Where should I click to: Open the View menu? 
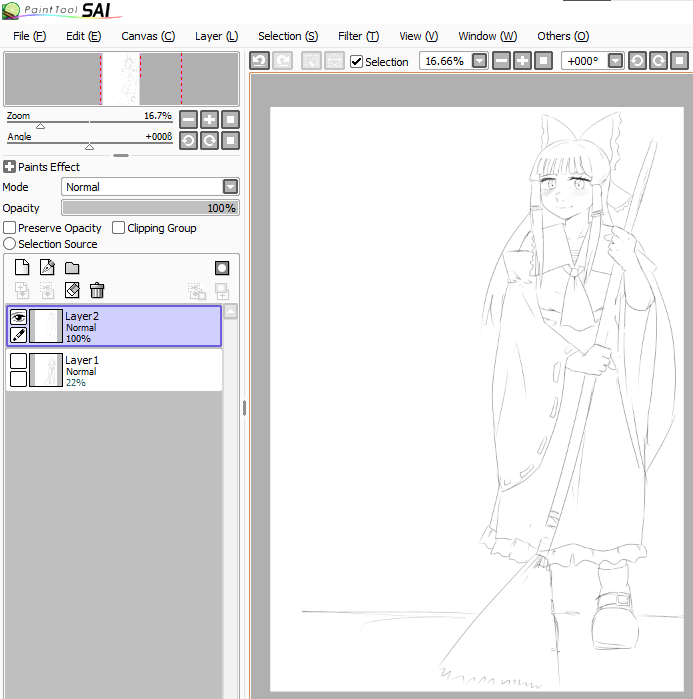[x=418, y=36]
